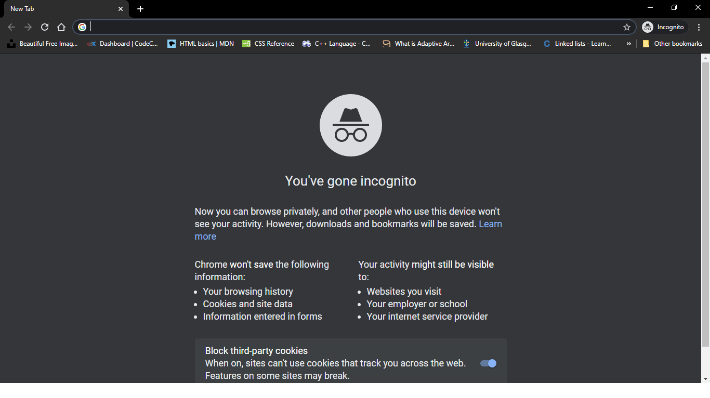
Task: Open Chrome's three-dot menu
Action: 699,27
